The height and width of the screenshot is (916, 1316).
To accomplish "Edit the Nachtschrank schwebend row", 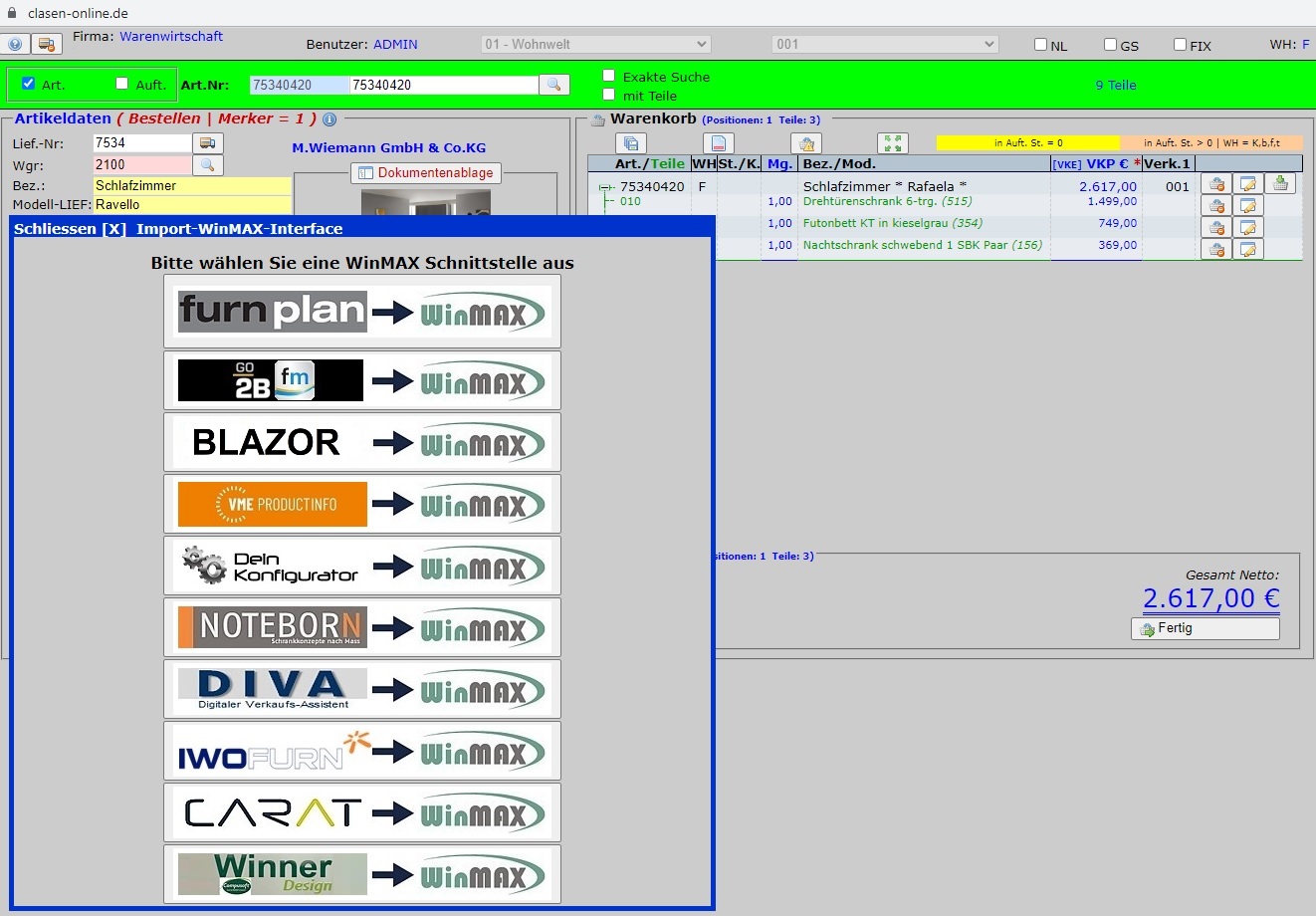I will point(1248,249).
